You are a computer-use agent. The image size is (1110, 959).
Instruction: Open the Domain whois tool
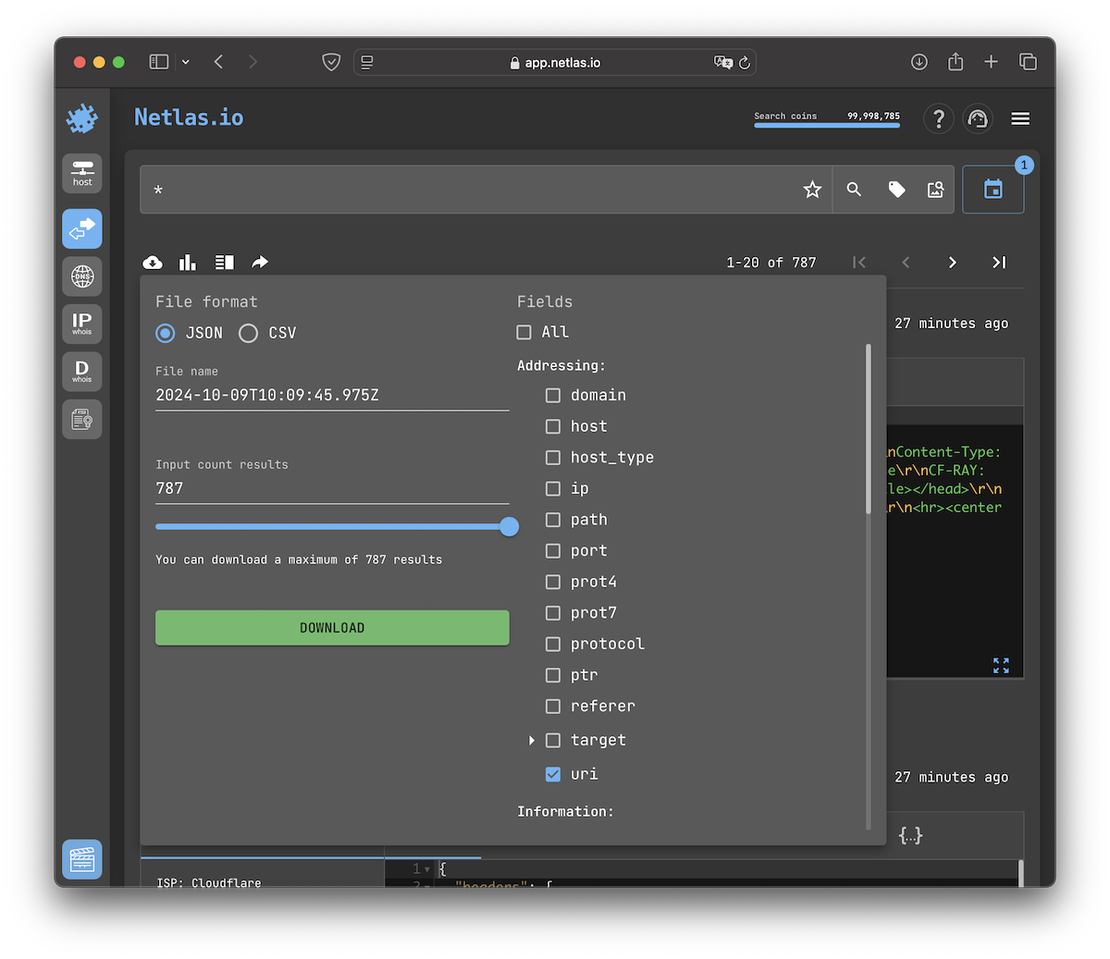(x=81, y=371)
